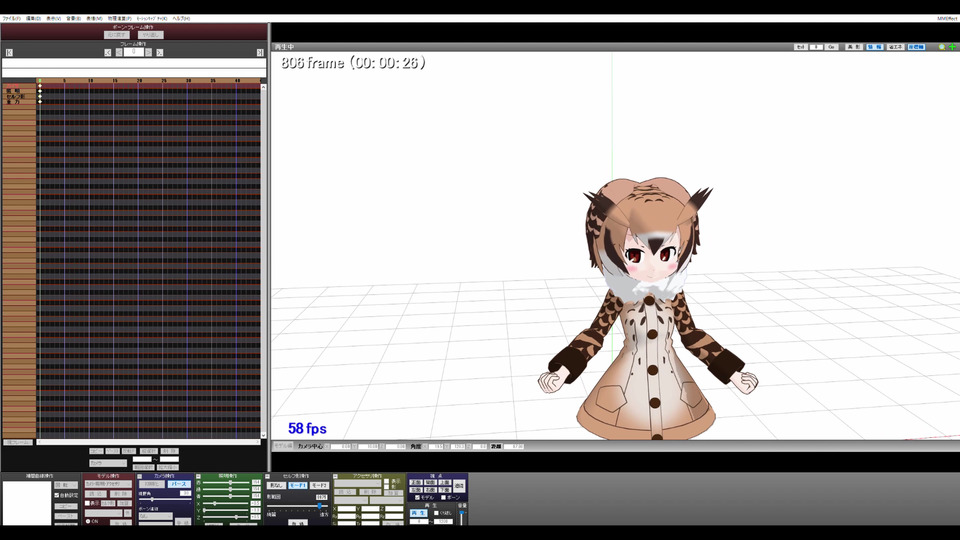Select モード2 self-shadow mode
960x540 pixels.
[x=320, y=486]
